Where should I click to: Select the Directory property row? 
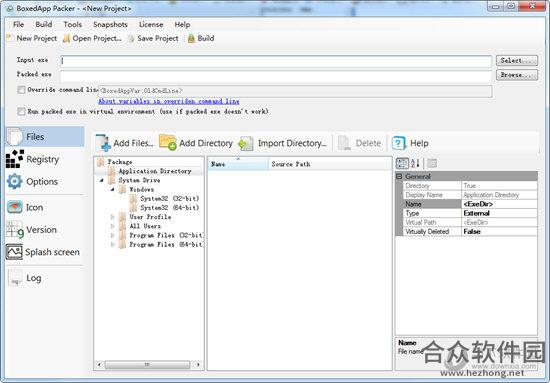click(470, 186)
